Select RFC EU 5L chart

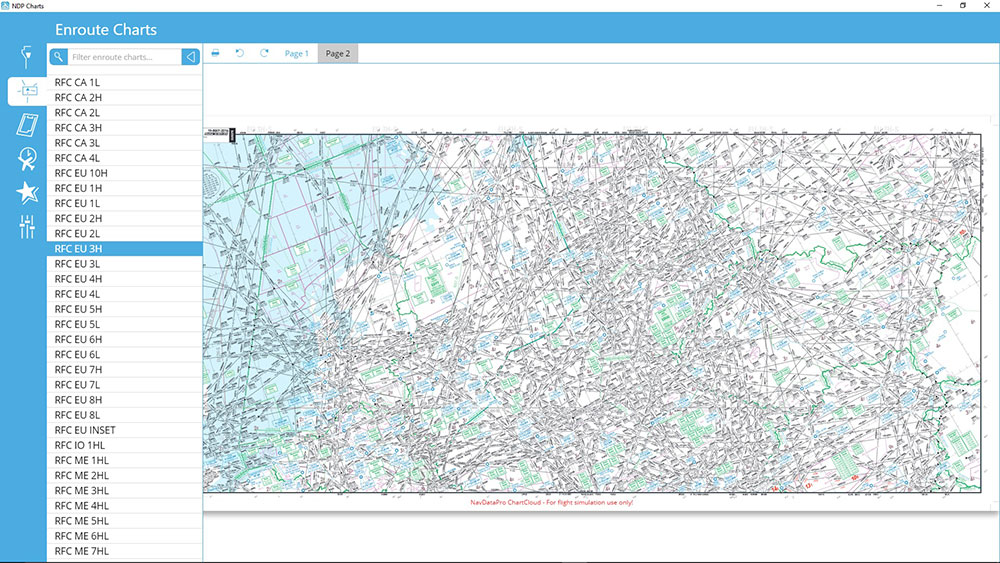[125, 324]
